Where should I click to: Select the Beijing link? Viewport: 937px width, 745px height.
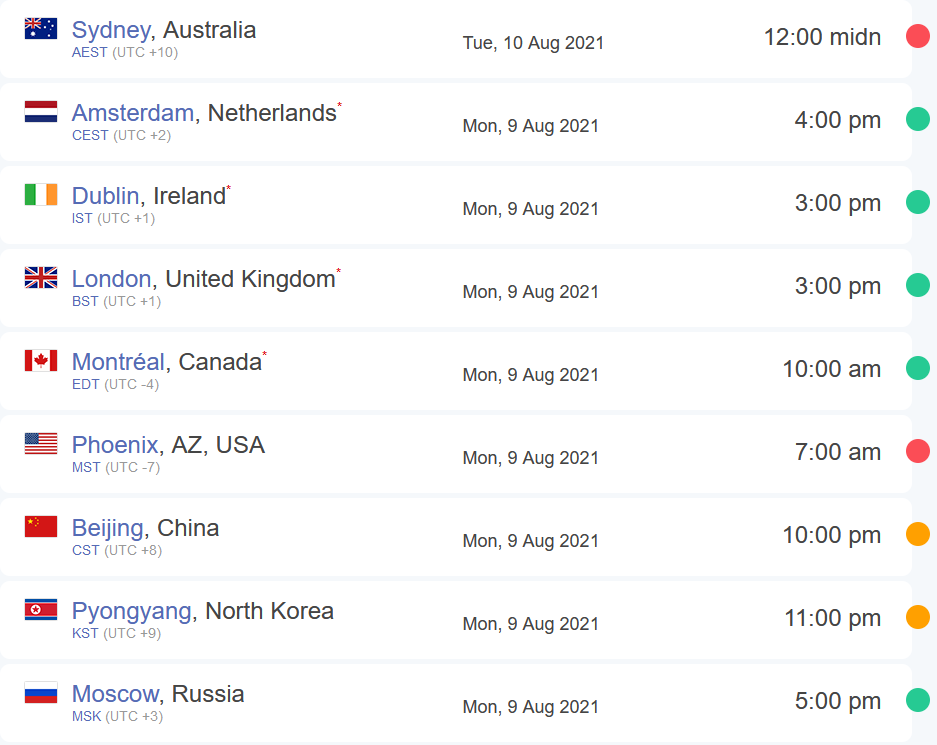(x=110, y=528)
